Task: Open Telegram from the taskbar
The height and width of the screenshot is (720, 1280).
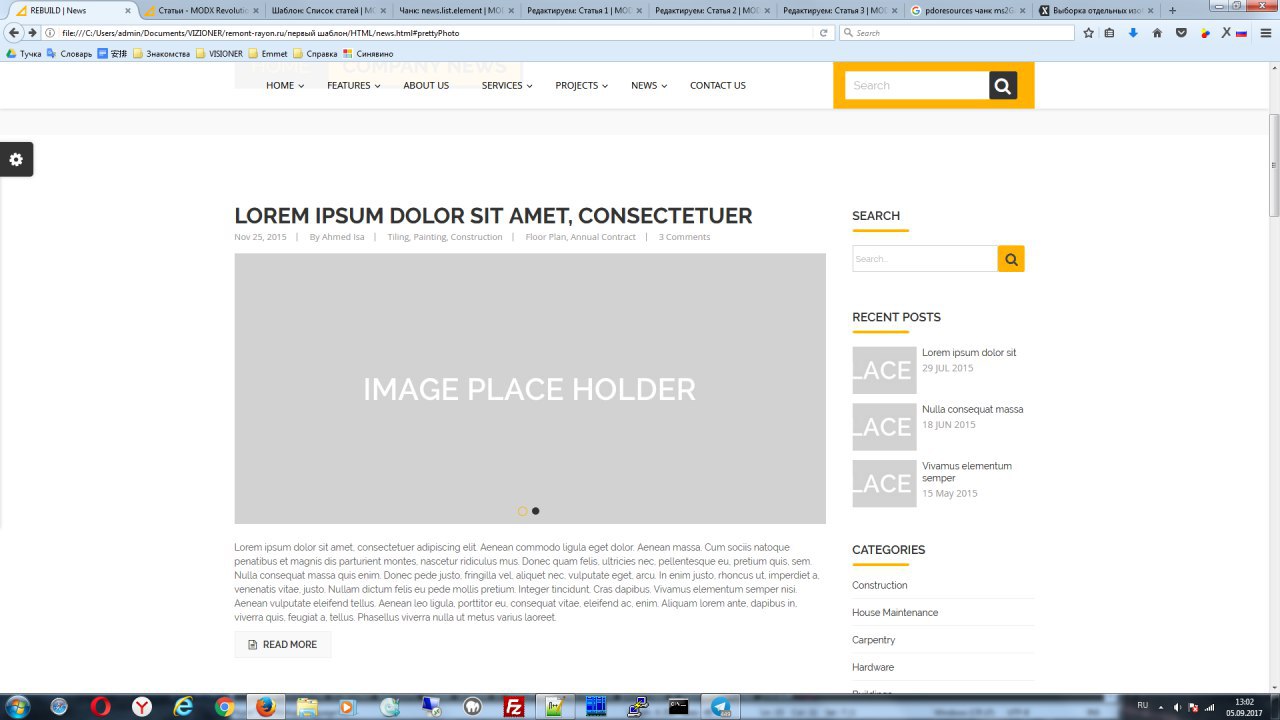Action: click(721, 707)
